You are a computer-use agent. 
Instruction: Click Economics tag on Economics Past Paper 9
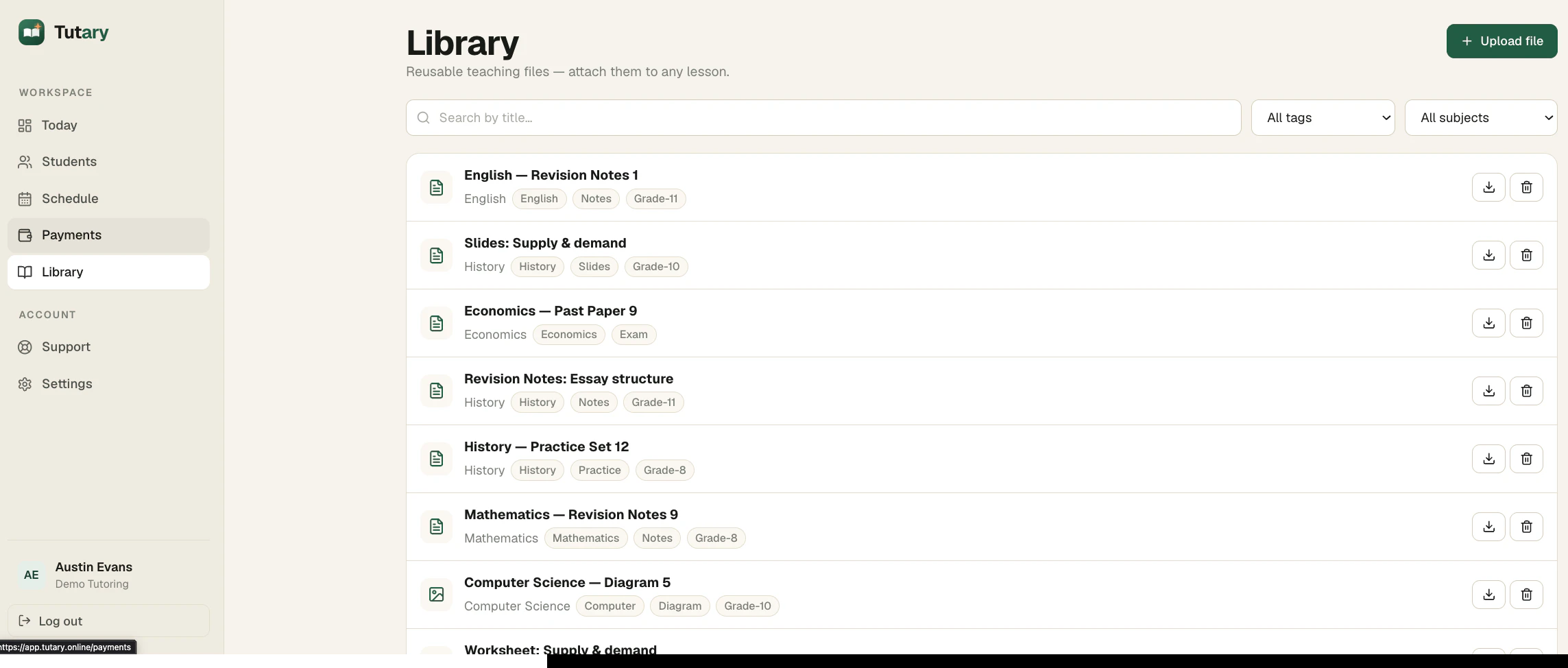click(x=568, y=335)
